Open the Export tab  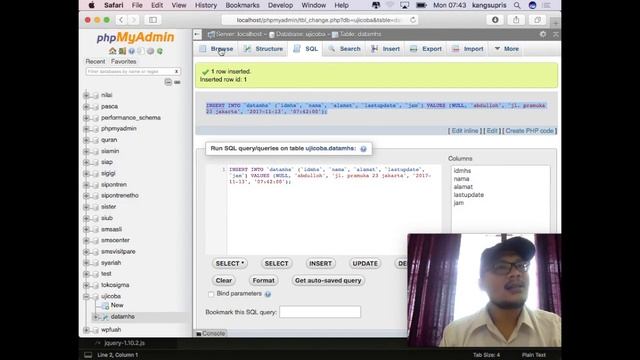(426, 49)
